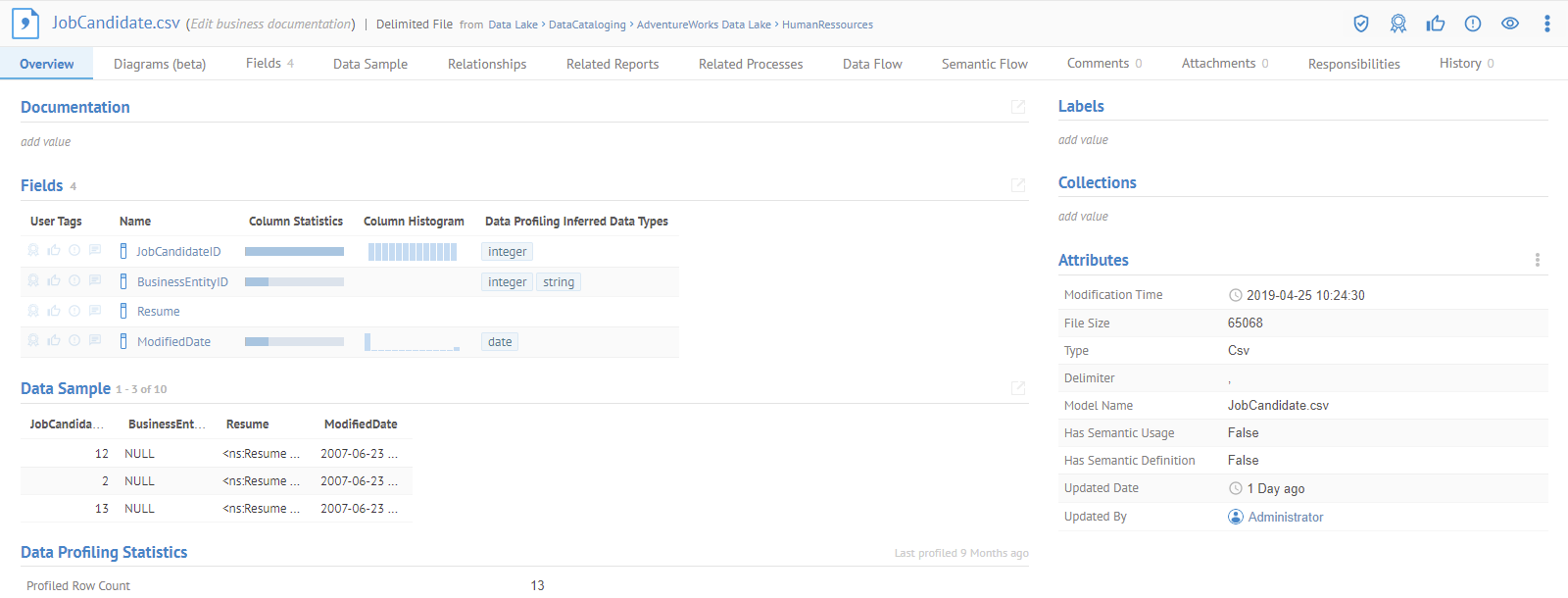
Task: Open the three-dot menu in top header
Action: pos(1547,24)
